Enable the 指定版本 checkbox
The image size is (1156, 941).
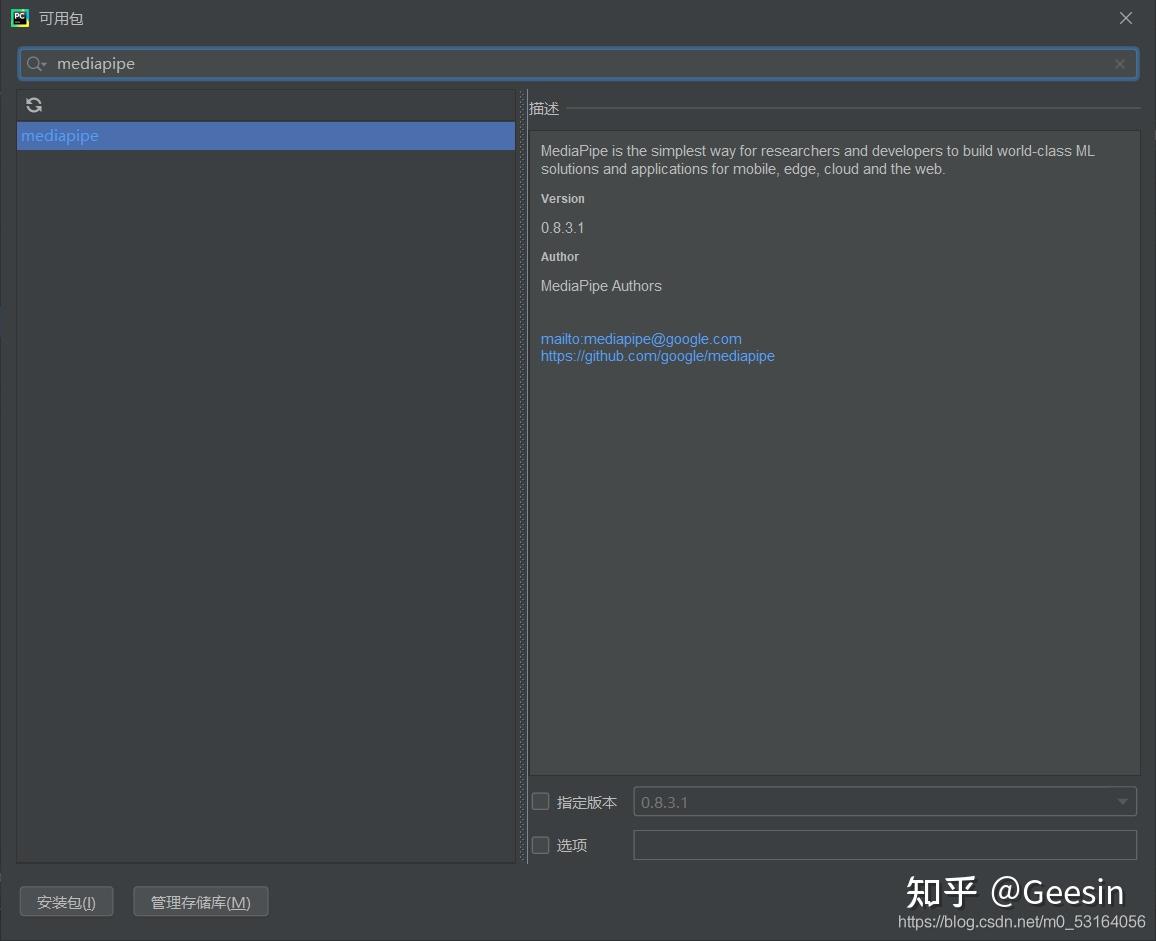[x=540, y=800]
